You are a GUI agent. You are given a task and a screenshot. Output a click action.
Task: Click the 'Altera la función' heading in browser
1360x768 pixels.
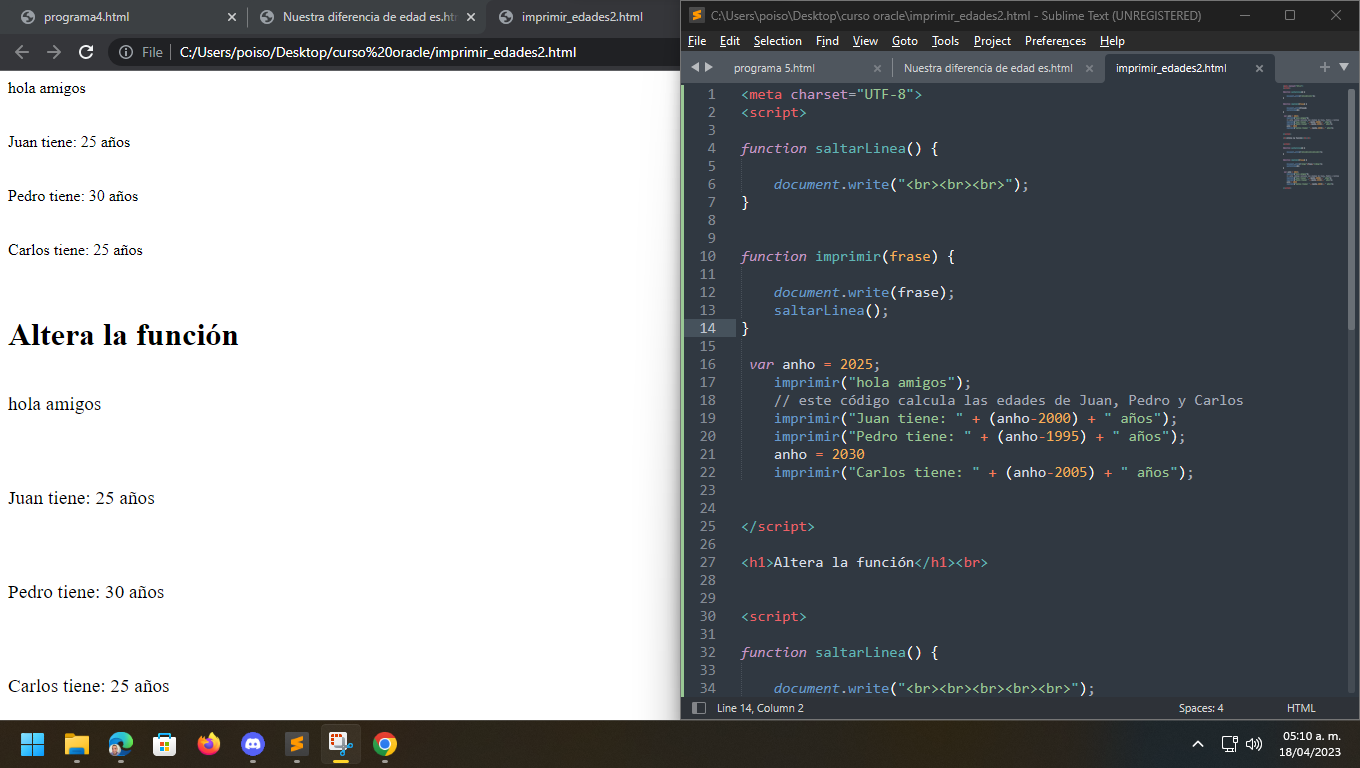123,335
